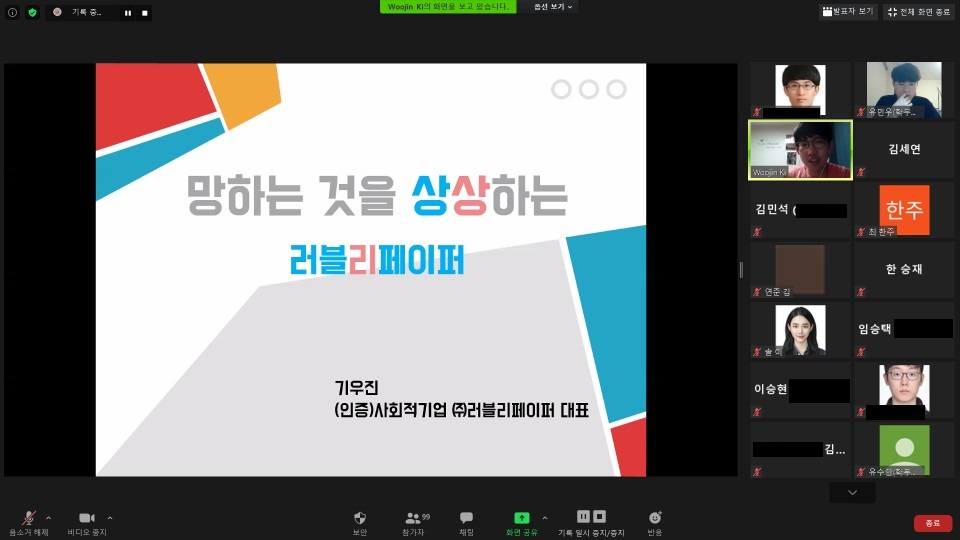The image size is (960, 540).
Task: Pause recording in bottom toolbar
Action: pyautogui.click(x=583, y=517)
